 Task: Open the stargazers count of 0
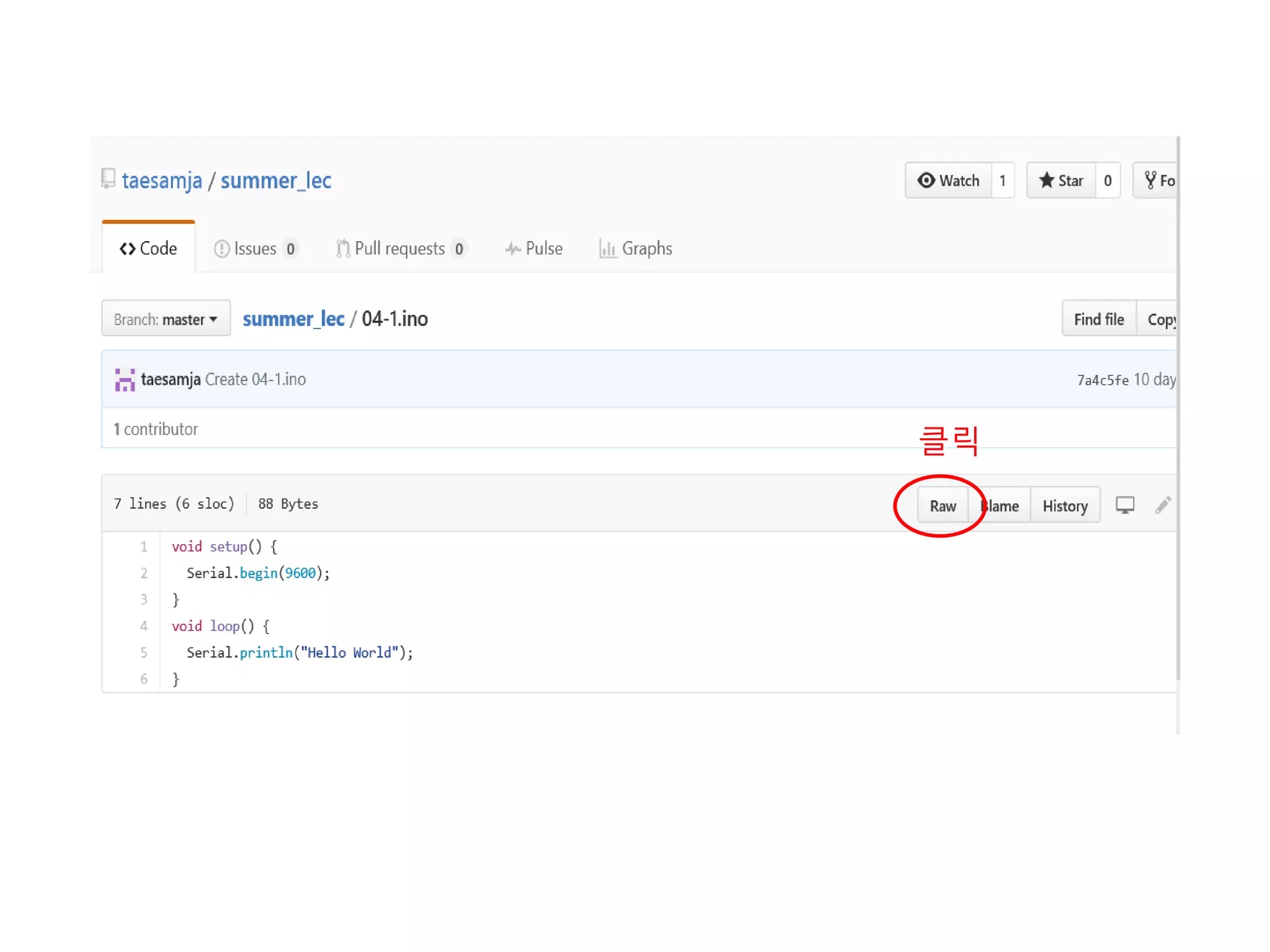tap(1108, 180)
